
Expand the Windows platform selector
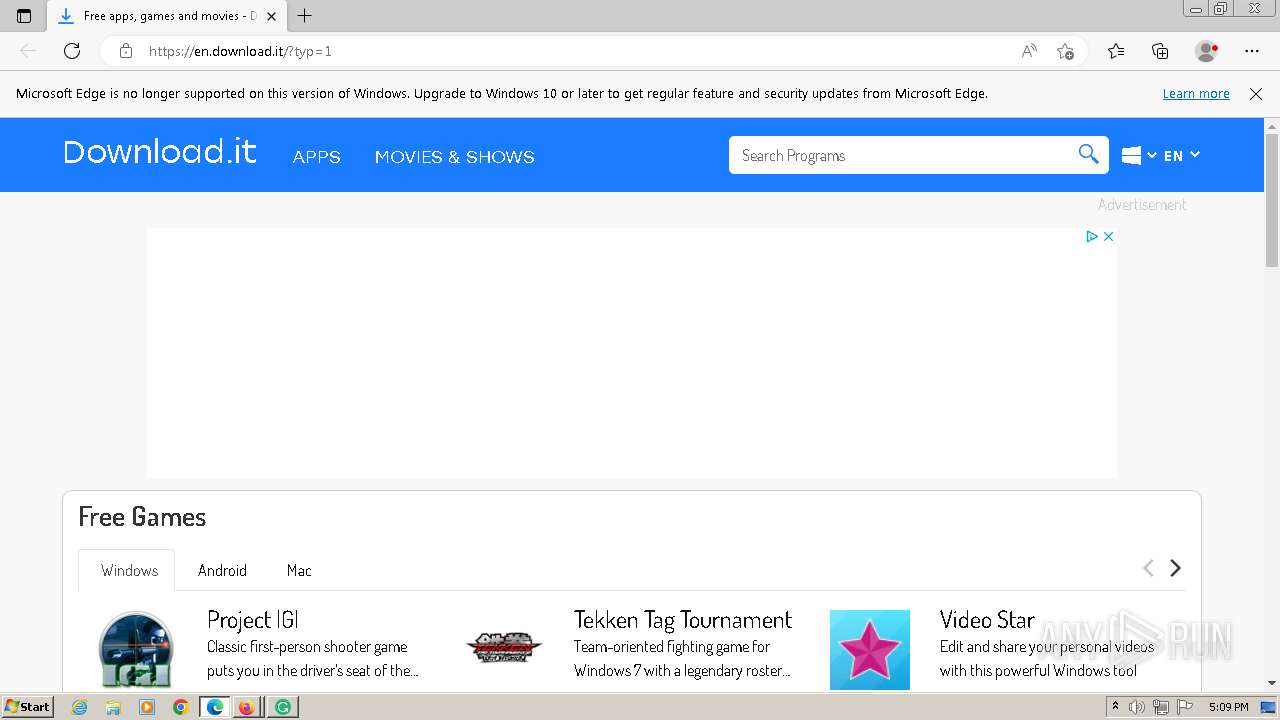click(1139, 155)
